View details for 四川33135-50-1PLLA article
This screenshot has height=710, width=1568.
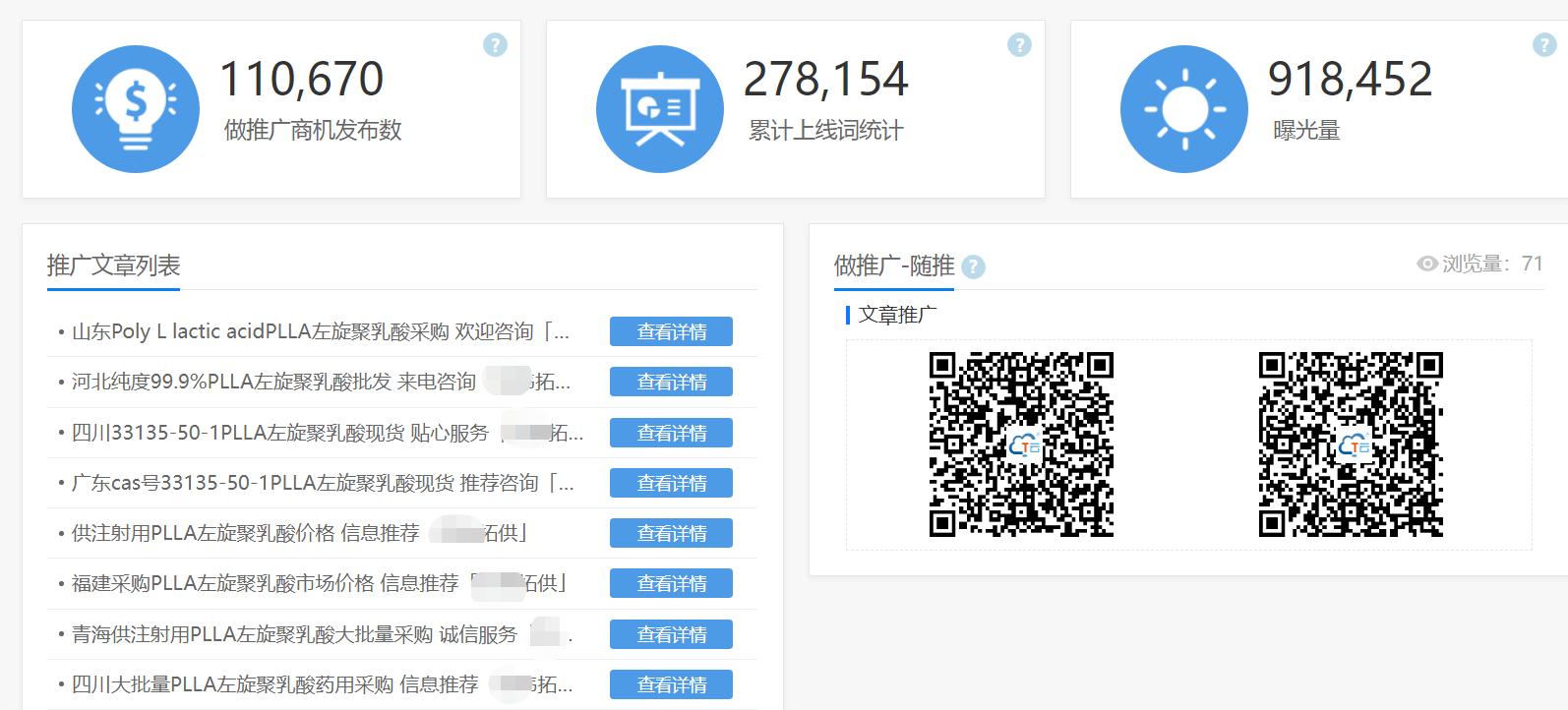671,433
